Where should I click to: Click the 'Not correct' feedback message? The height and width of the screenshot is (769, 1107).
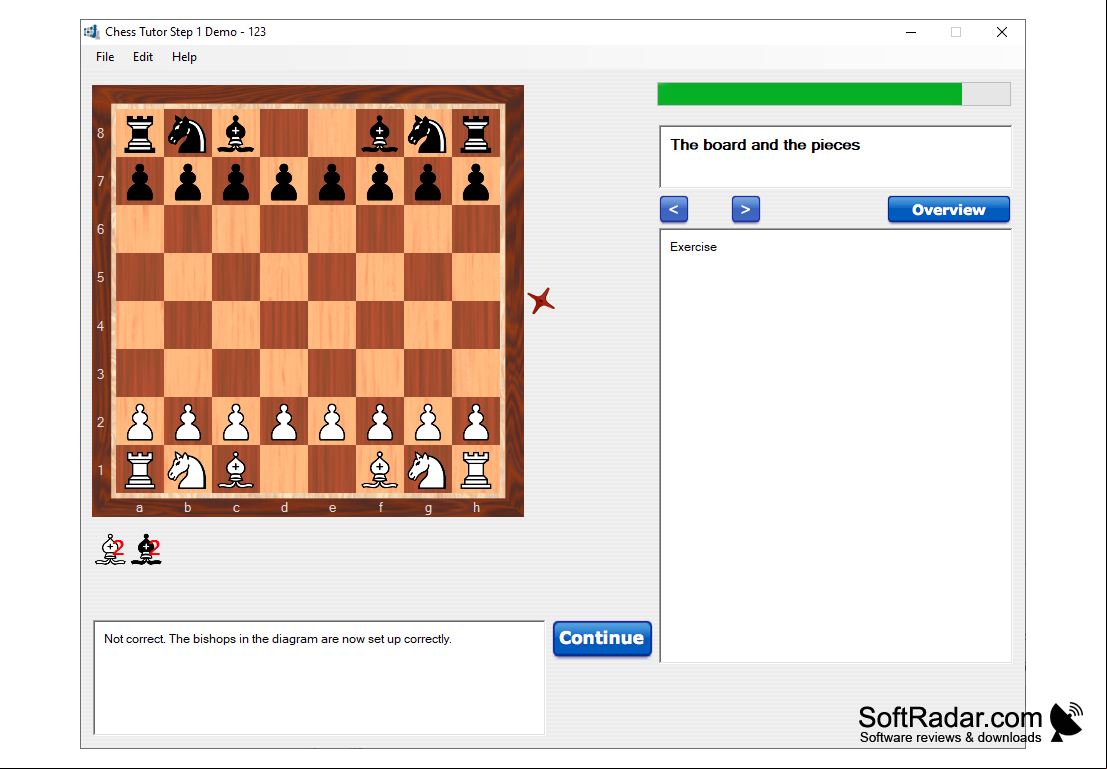(x=277, y=639)
